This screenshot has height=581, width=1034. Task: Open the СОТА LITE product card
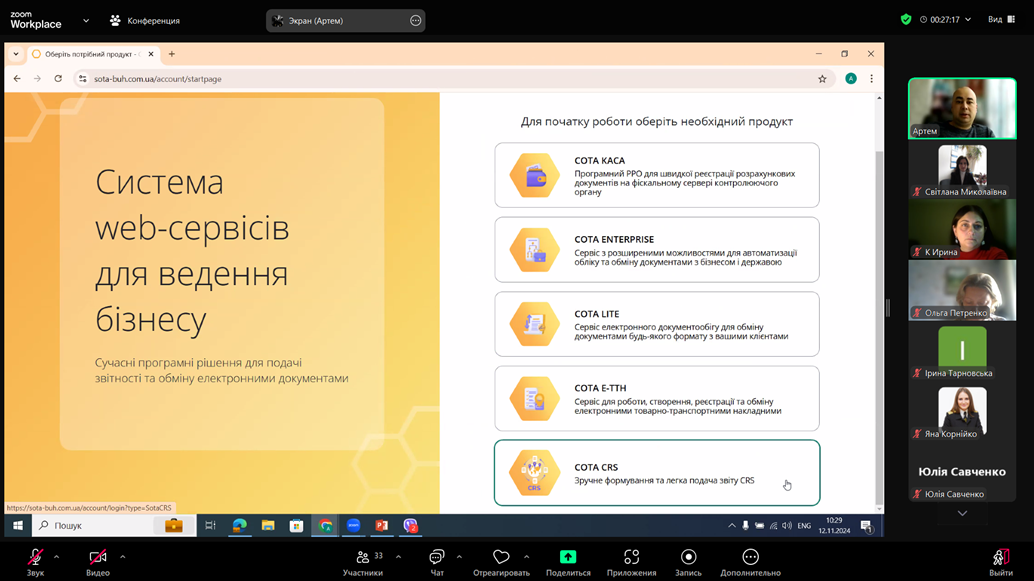point(657,324)
